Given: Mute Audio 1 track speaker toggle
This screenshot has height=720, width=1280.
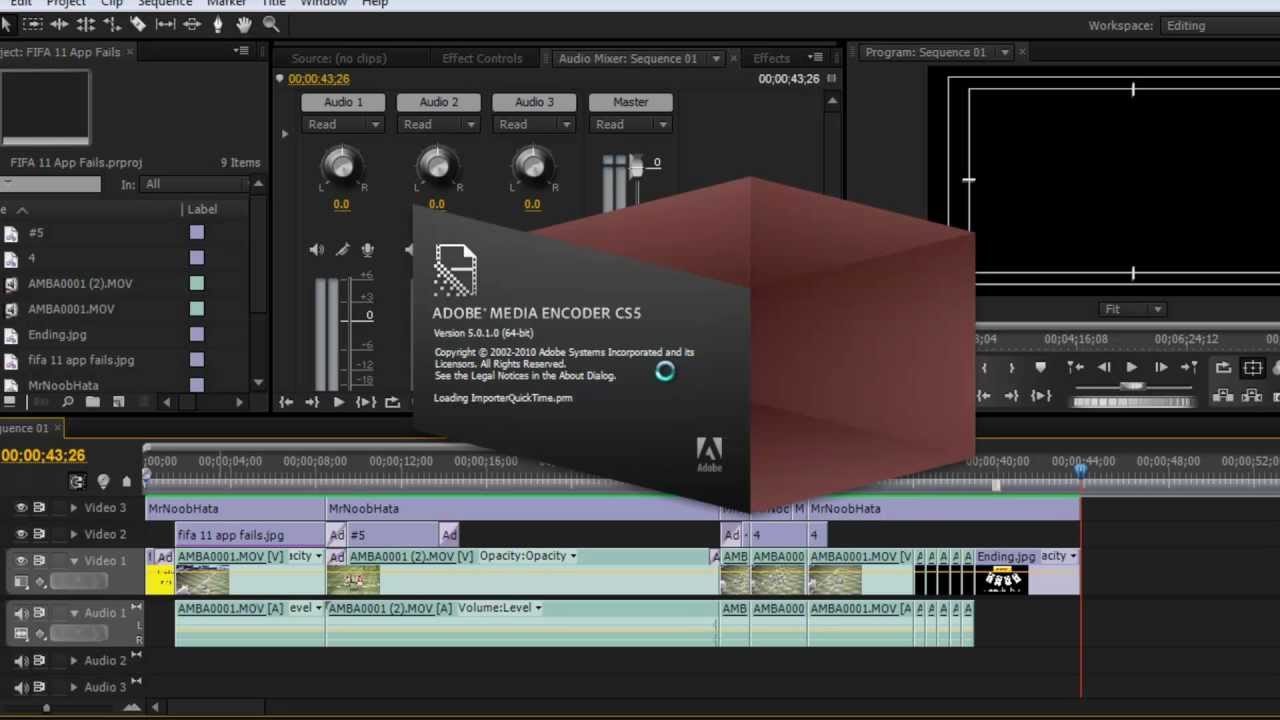Looking at the screenshot, I should 21,613.
